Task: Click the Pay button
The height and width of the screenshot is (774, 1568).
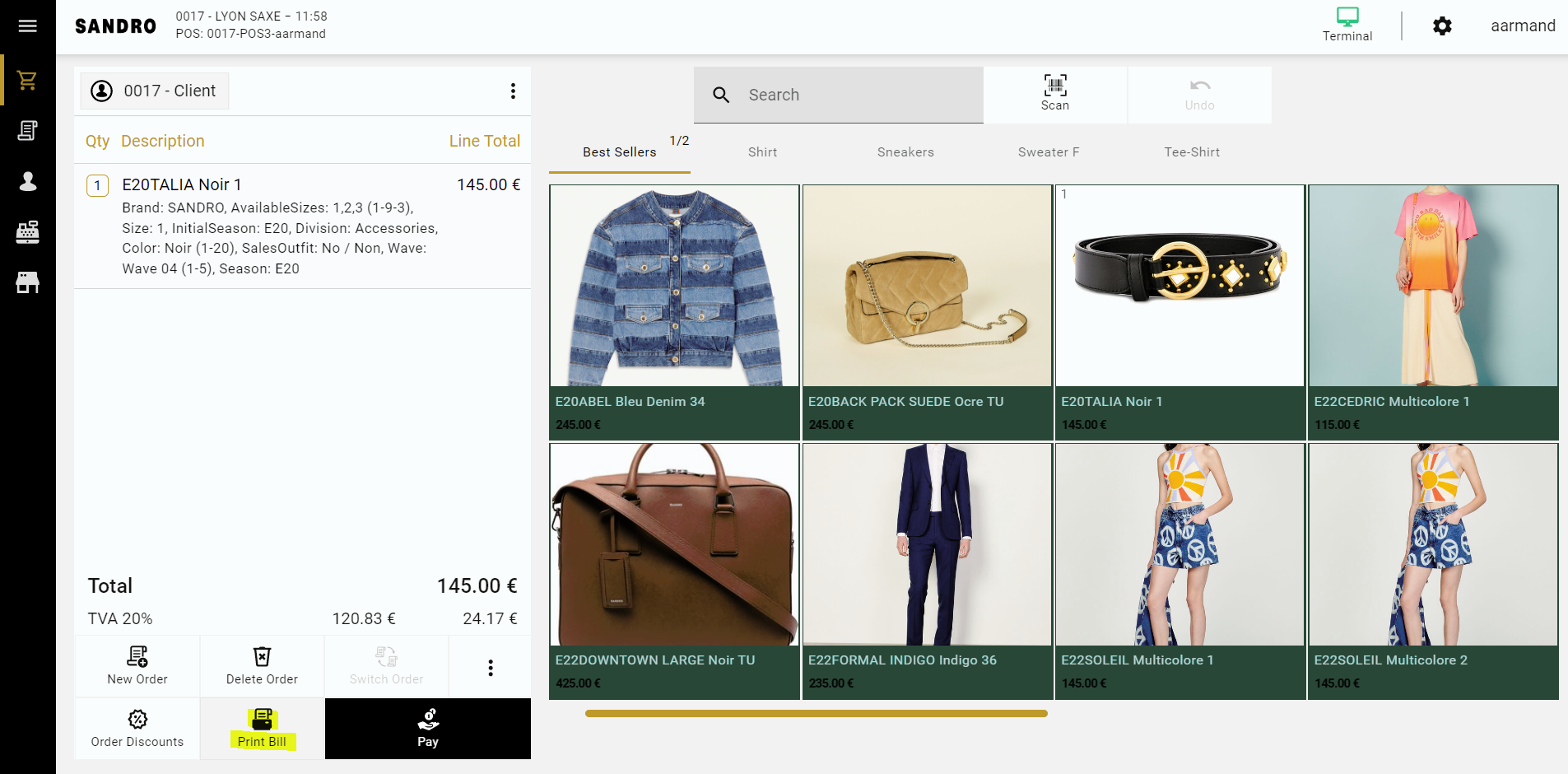Action: point(428,729)
